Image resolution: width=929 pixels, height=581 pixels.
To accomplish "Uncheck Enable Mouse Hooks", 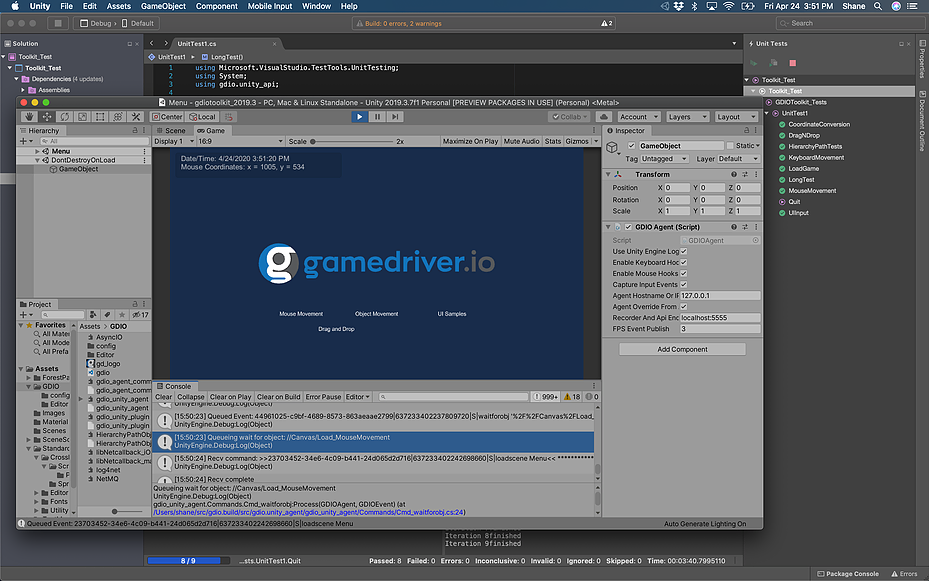I will pos(684,273).
